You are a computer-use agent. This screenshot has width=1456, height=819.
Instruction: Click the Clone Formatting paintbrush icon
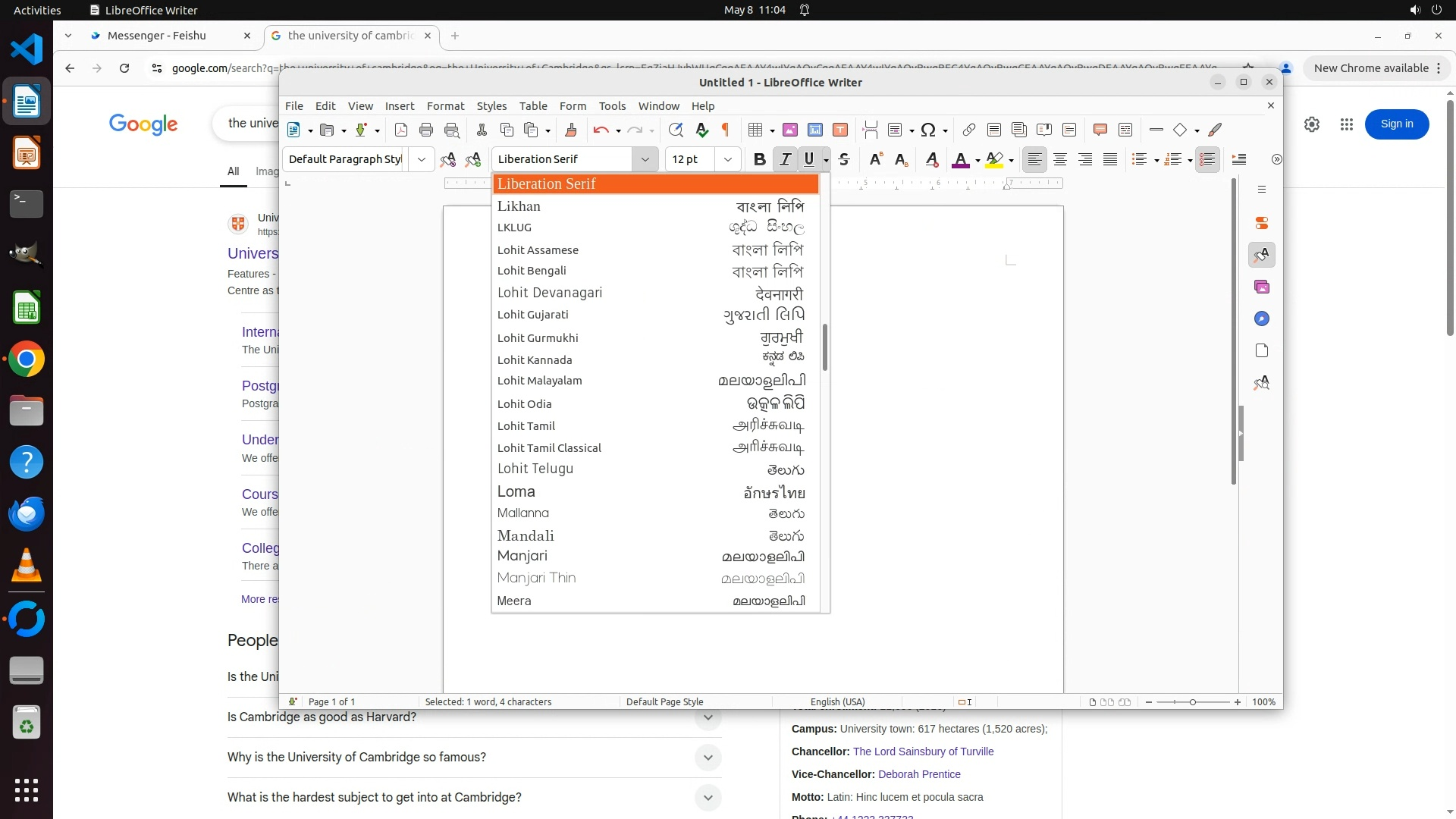pyautogui.click(x=571, y=130)
